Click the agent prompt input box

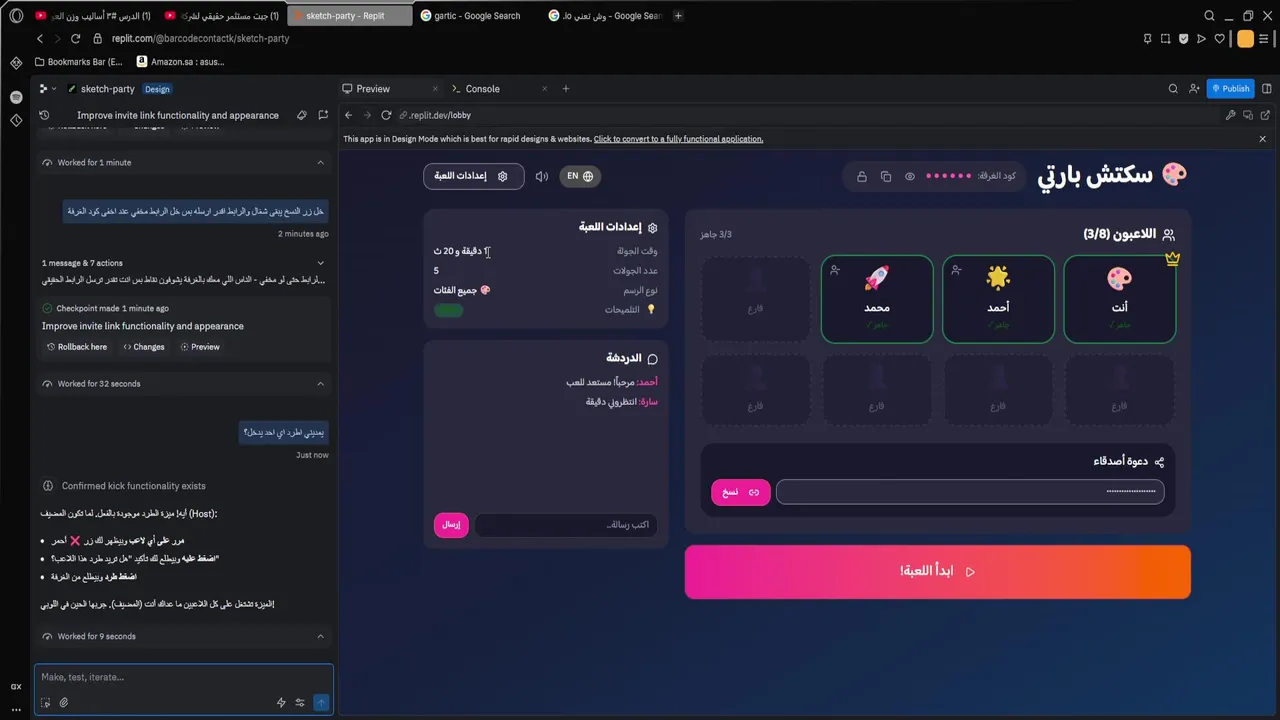click(x=184, y=677)
